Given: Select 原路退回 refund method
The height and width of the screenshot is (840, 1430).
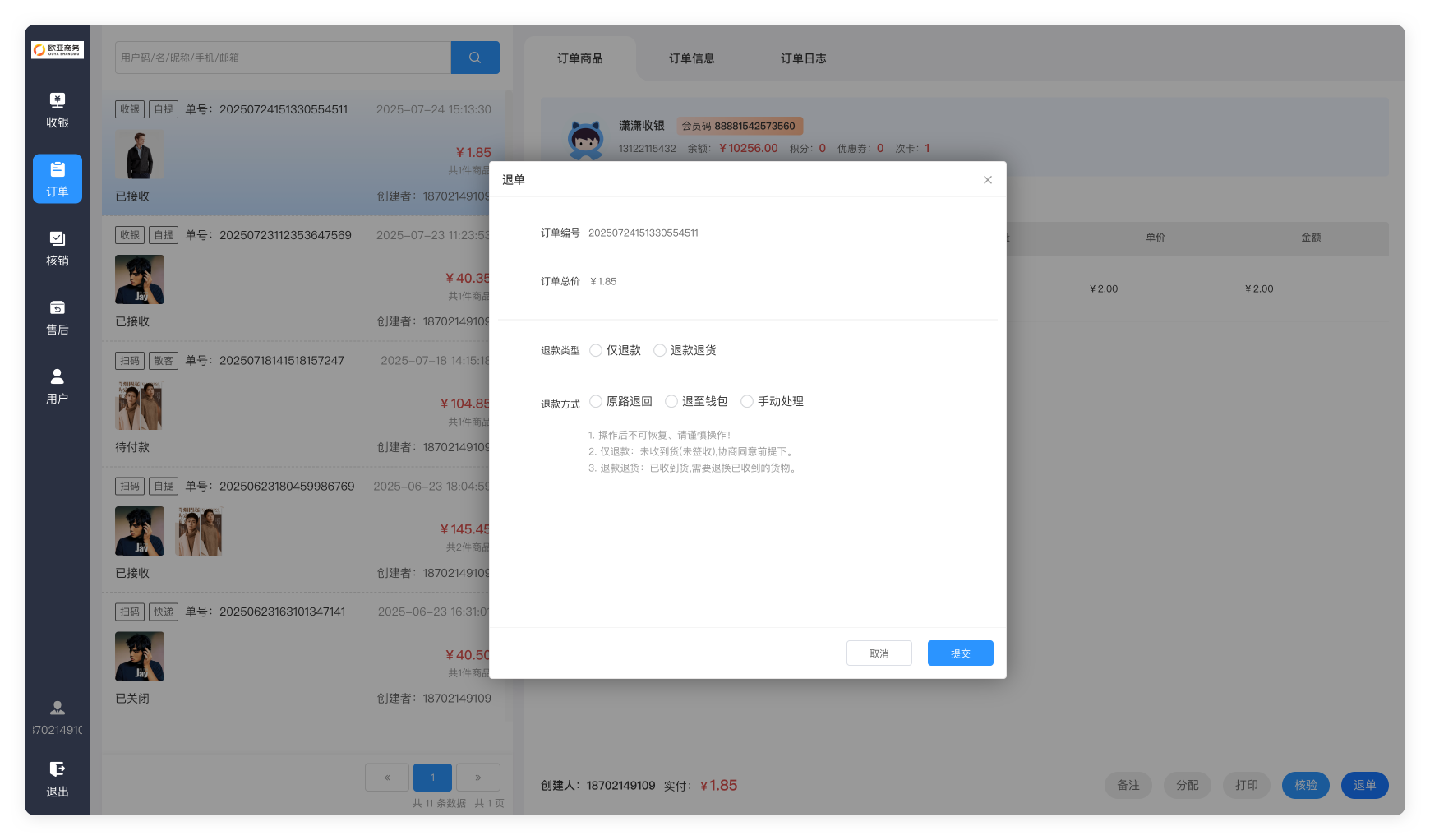Looking at the screenshot, I should pos(596,402).
